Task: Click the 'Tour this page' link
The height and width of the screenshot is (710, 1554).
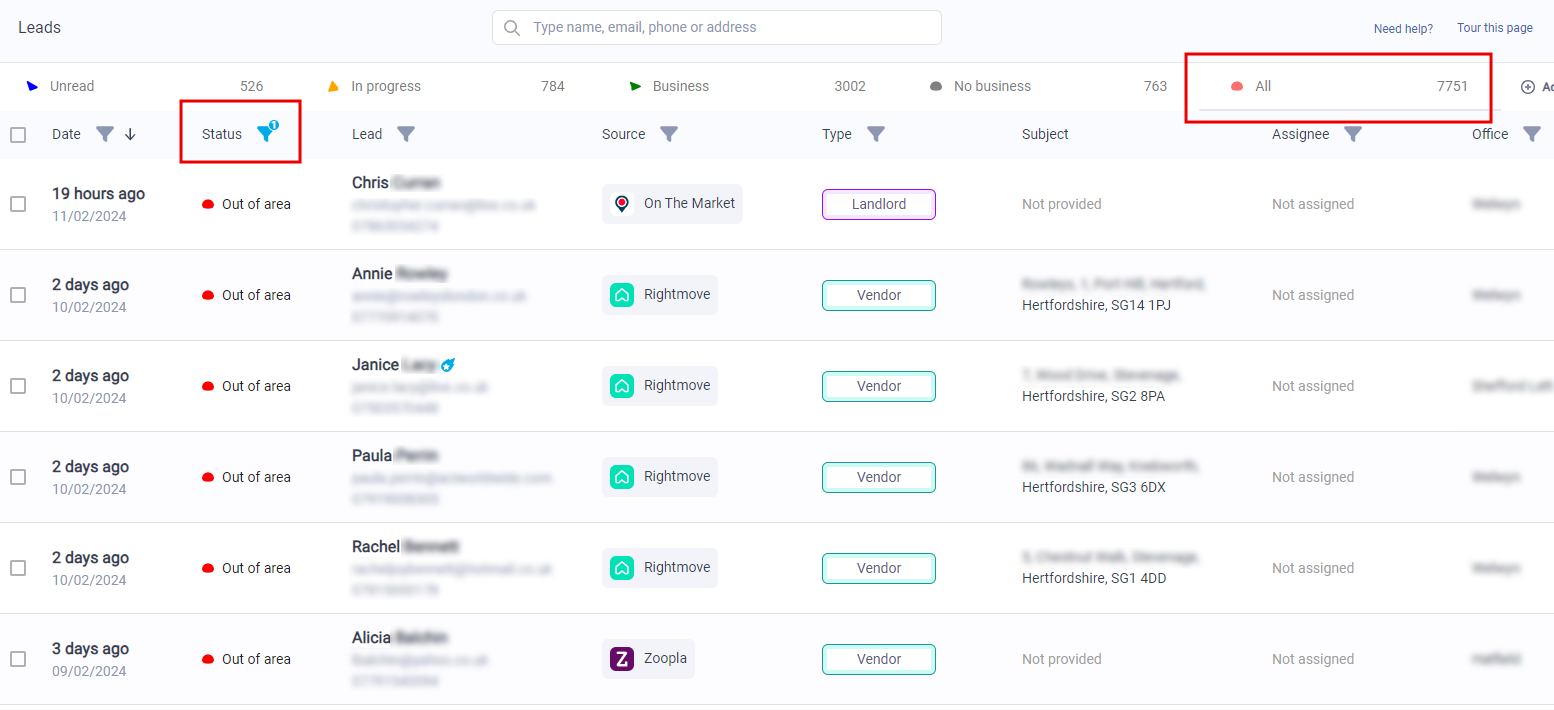Action: (x=1494, y=28)
